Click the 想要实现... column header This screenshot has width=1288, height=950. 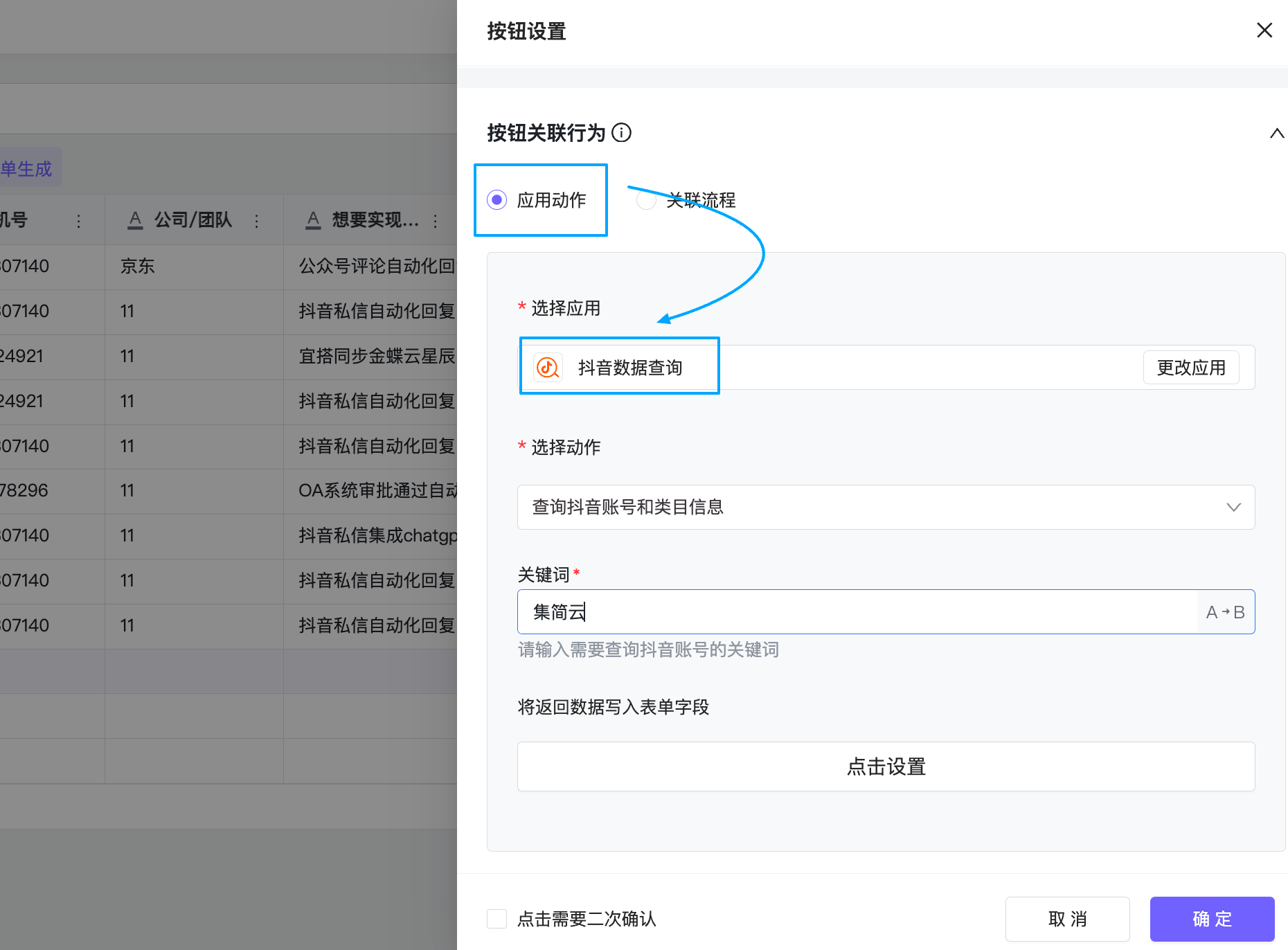pos(370,220)
